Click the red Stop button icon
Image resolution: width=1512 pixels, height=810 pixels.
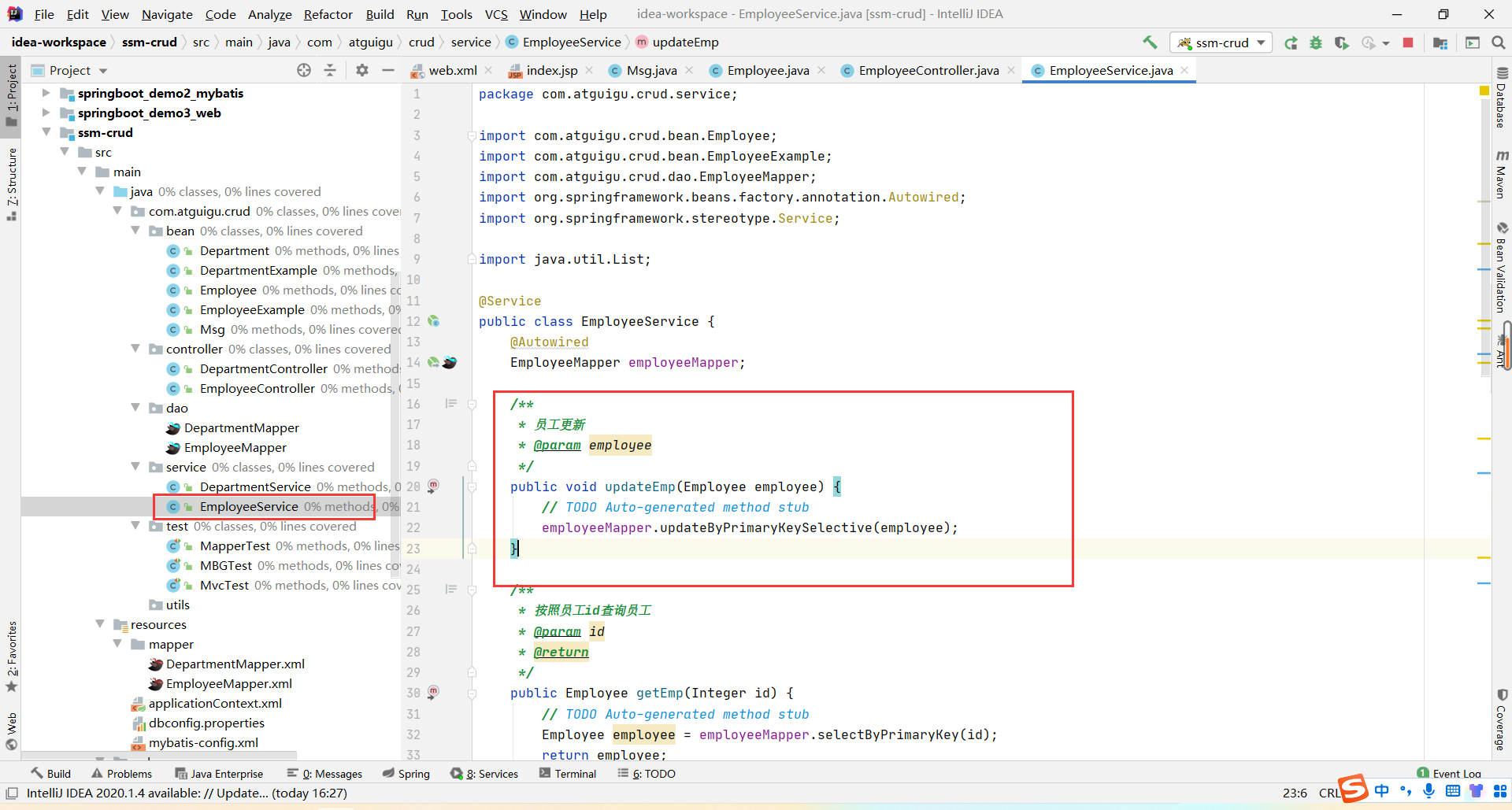point(1408,43)
